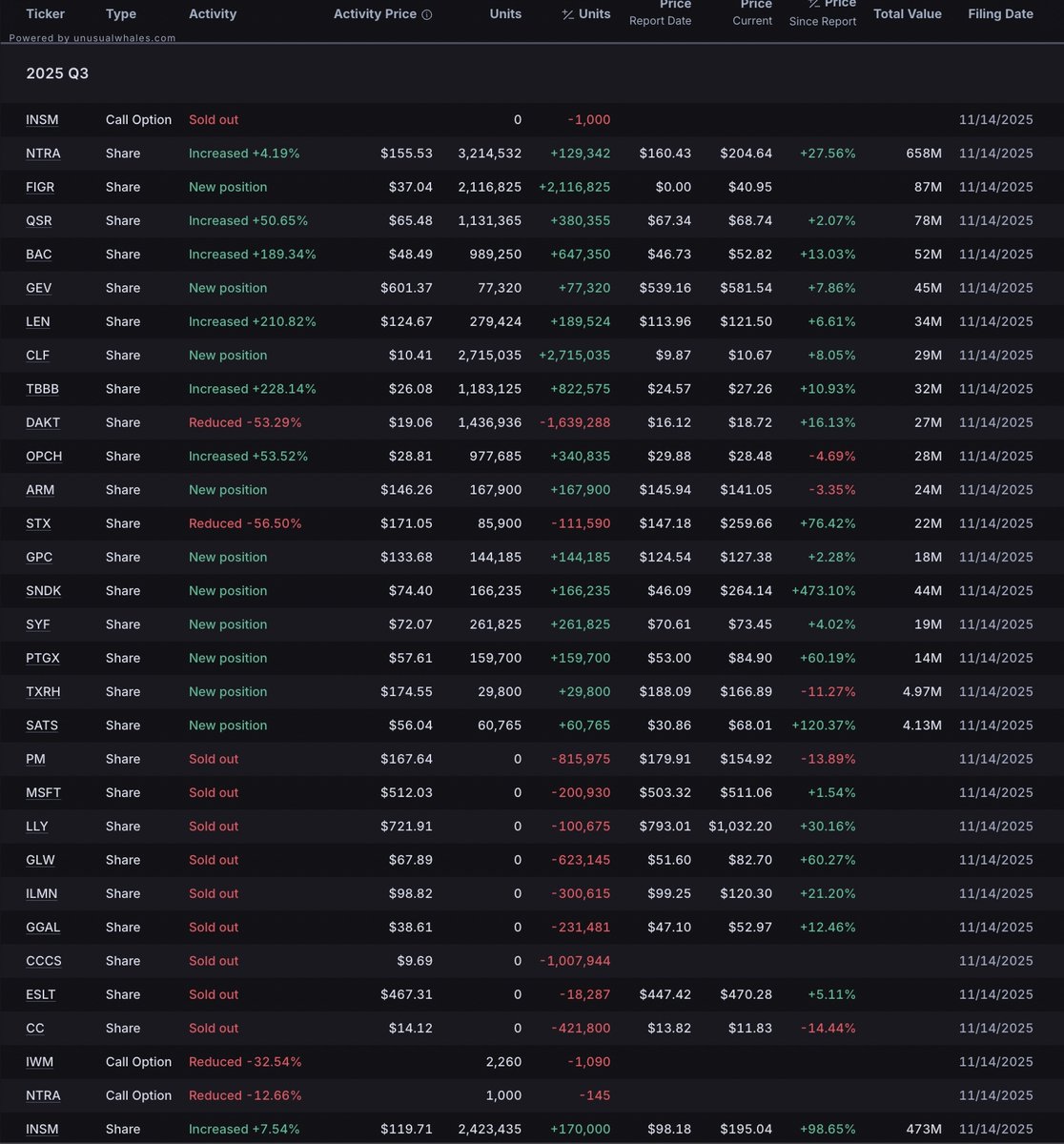Open the IWM call option ticker
Viewport: 1064px width, 1144px height.
pos(40,1062)
